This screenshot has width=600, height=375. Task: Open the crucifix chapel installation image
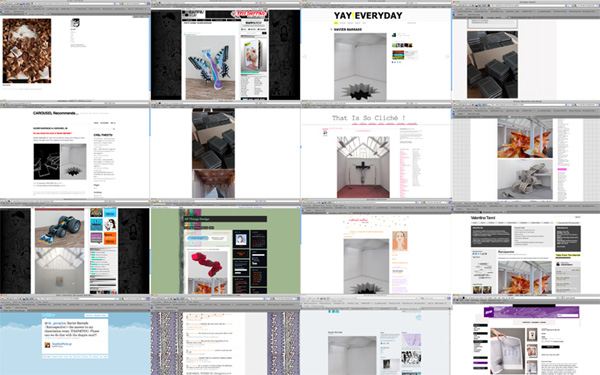coord(363,167)
